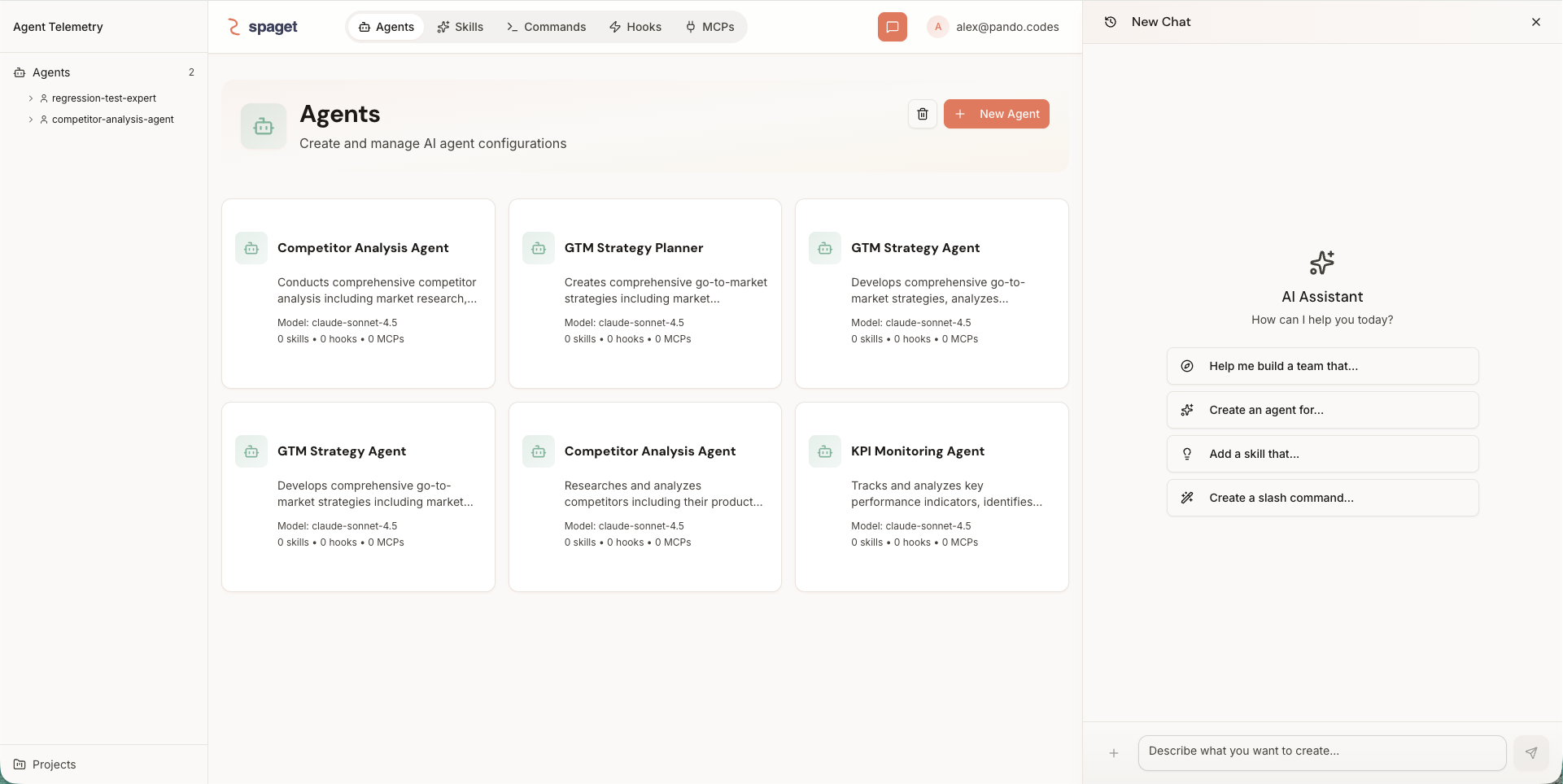Image resolution: width=1563 pixels, height=784 pixels.
Task: Click the KPI Monitoring Agent robot icon
Action: pos(824,451)
